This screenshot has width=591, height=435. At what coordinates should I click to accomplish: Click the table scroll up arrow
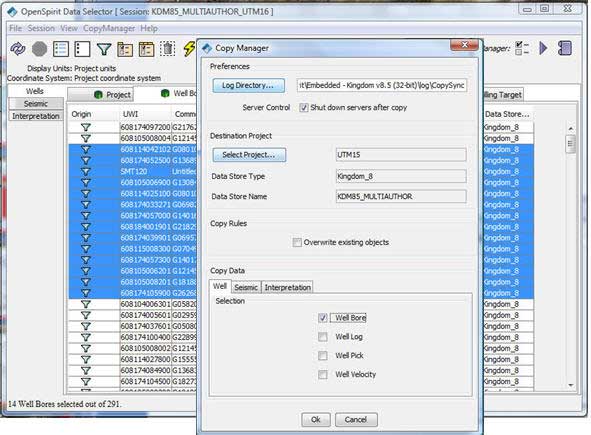point(571,129)
